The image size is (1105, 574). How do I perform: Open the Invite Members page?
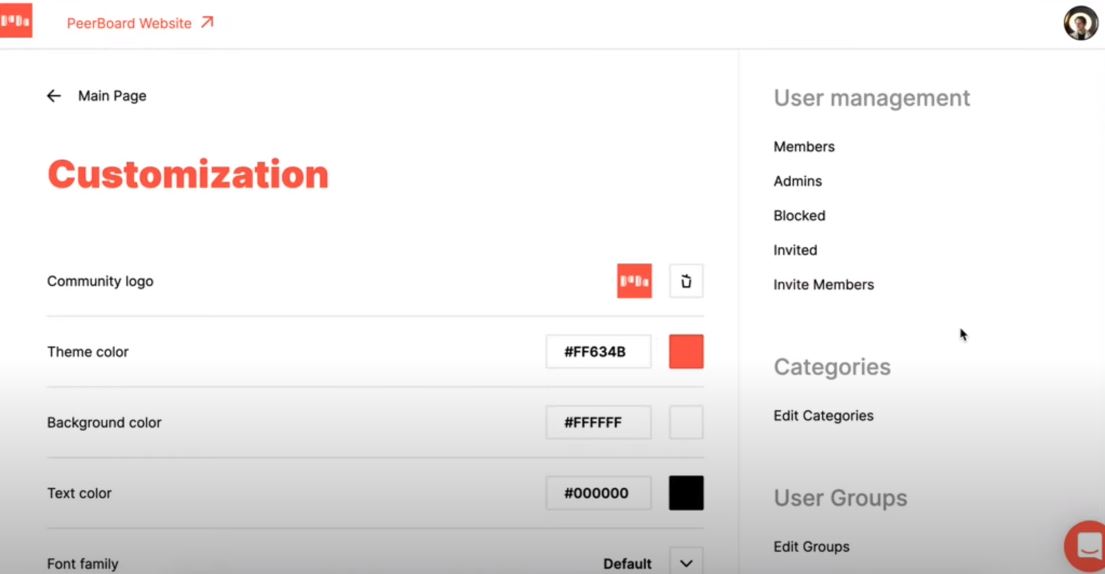[x=823, y=285]
